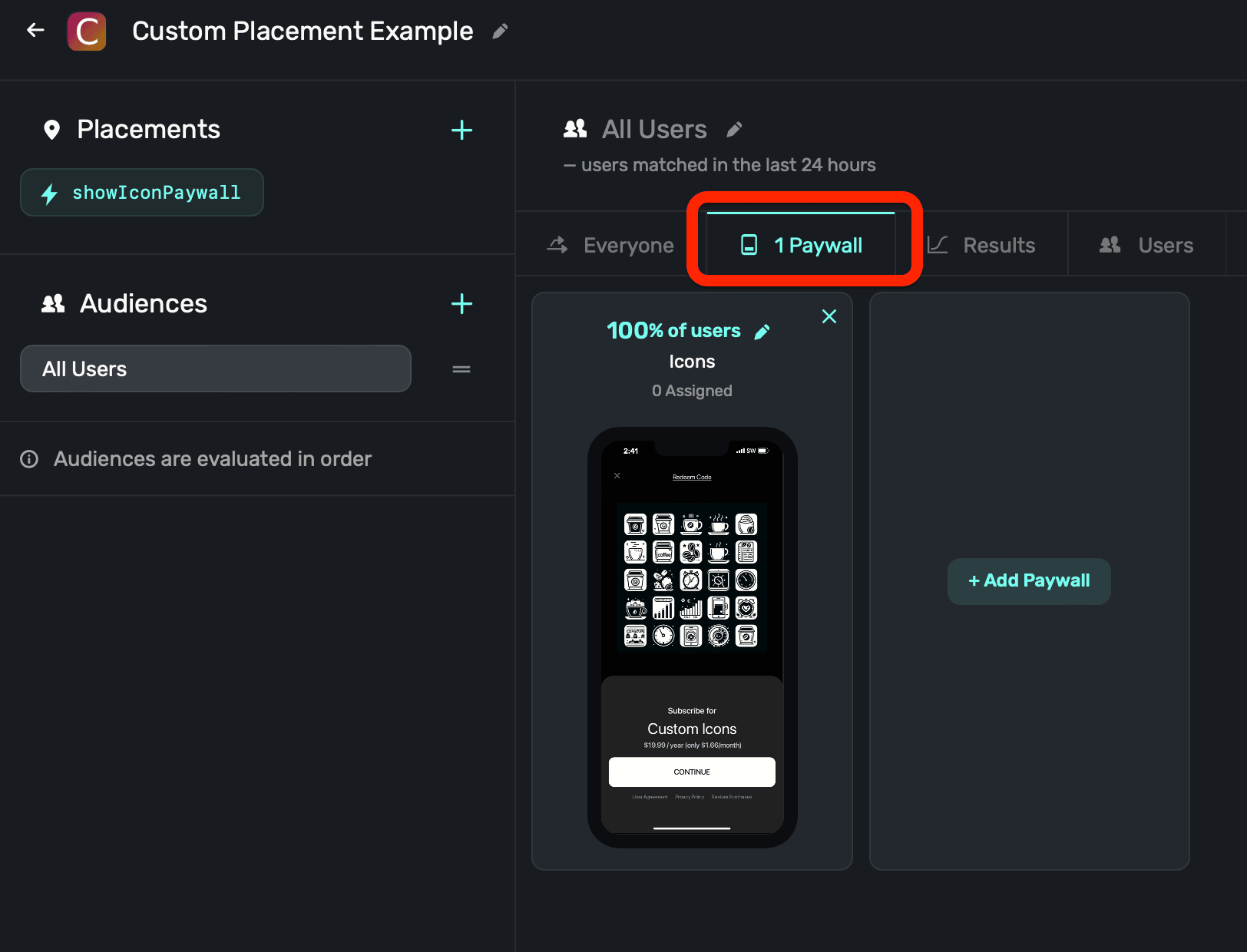Screen dimensions: 1247x952
Task: Select the showIconPaywall placement
Action: tap(142, 193)
